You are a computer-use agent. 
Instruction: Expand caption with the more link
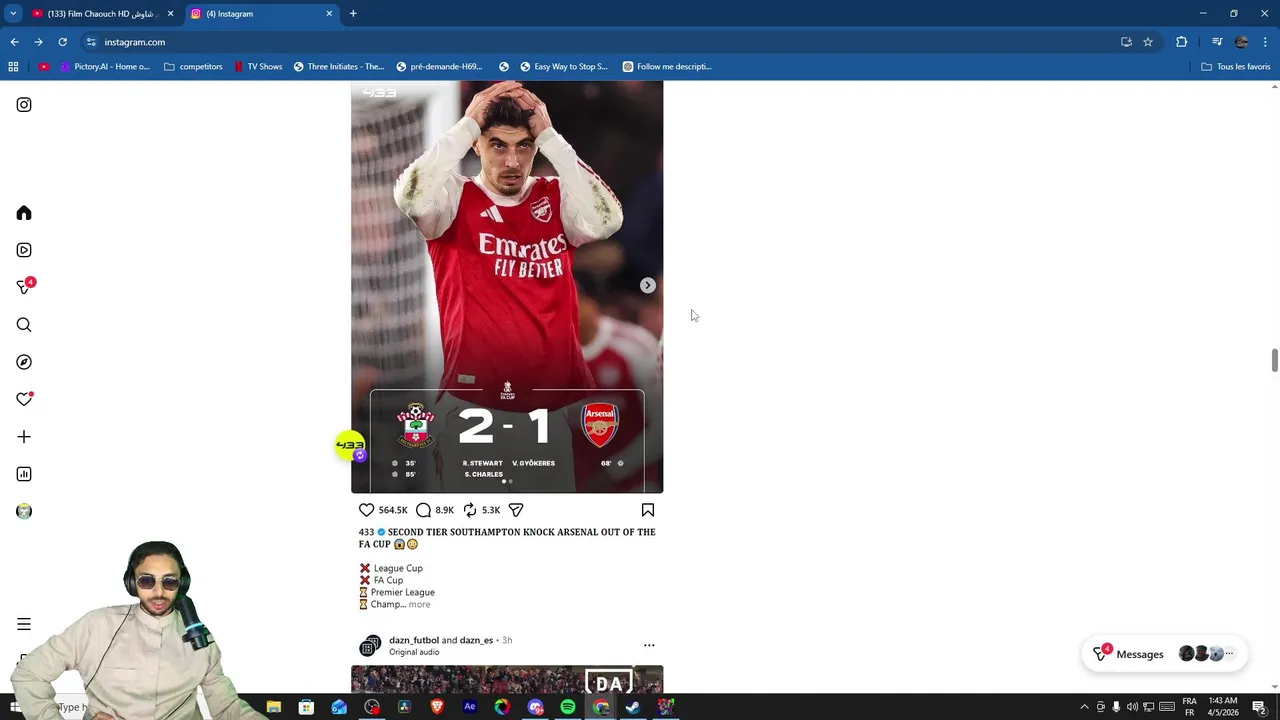[x=419, y=604]
